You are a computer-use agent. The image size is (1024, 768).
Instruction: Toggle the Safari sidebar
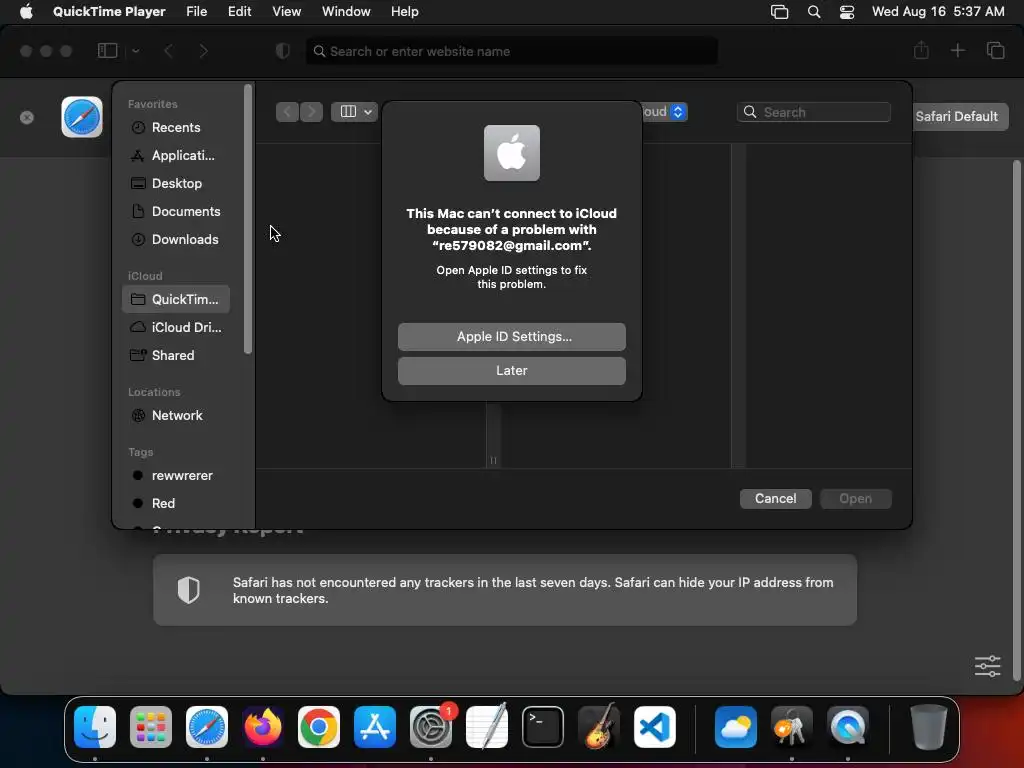107,51
